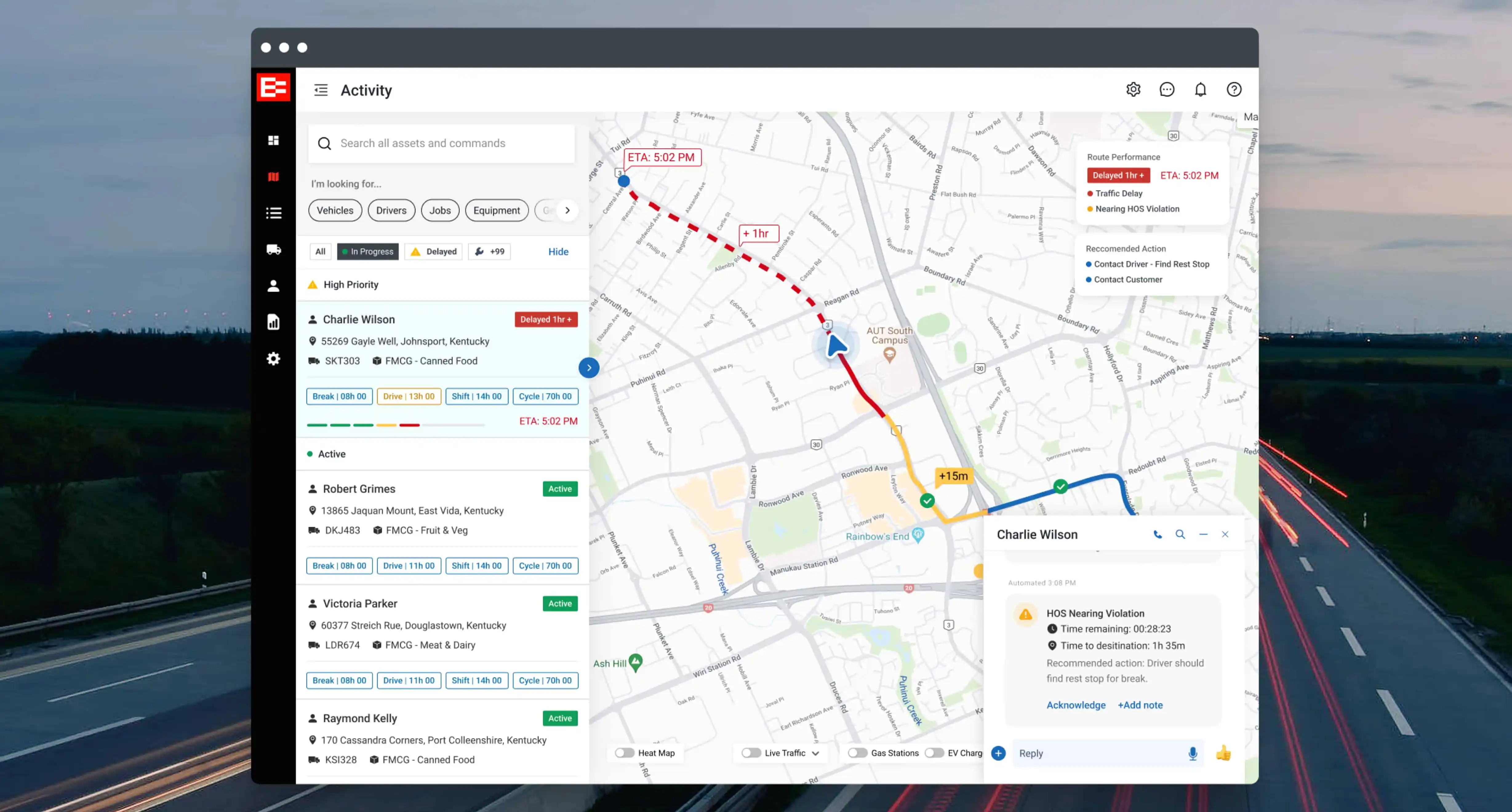Select the Jobs filter chip
The width and height of the screenshot is (1512, 812).
coord(440,211)
